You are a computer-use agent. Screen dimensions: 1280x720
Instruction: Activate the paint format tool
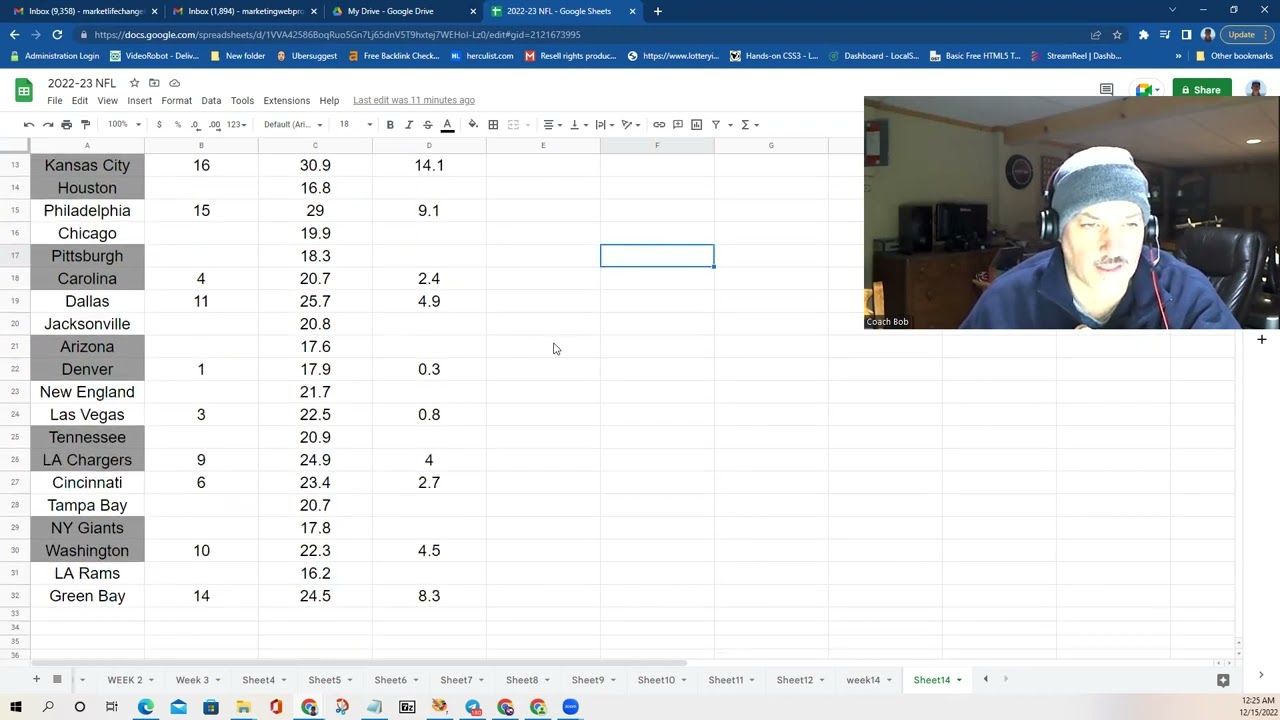pyautogui.click(x=85, y=124)
